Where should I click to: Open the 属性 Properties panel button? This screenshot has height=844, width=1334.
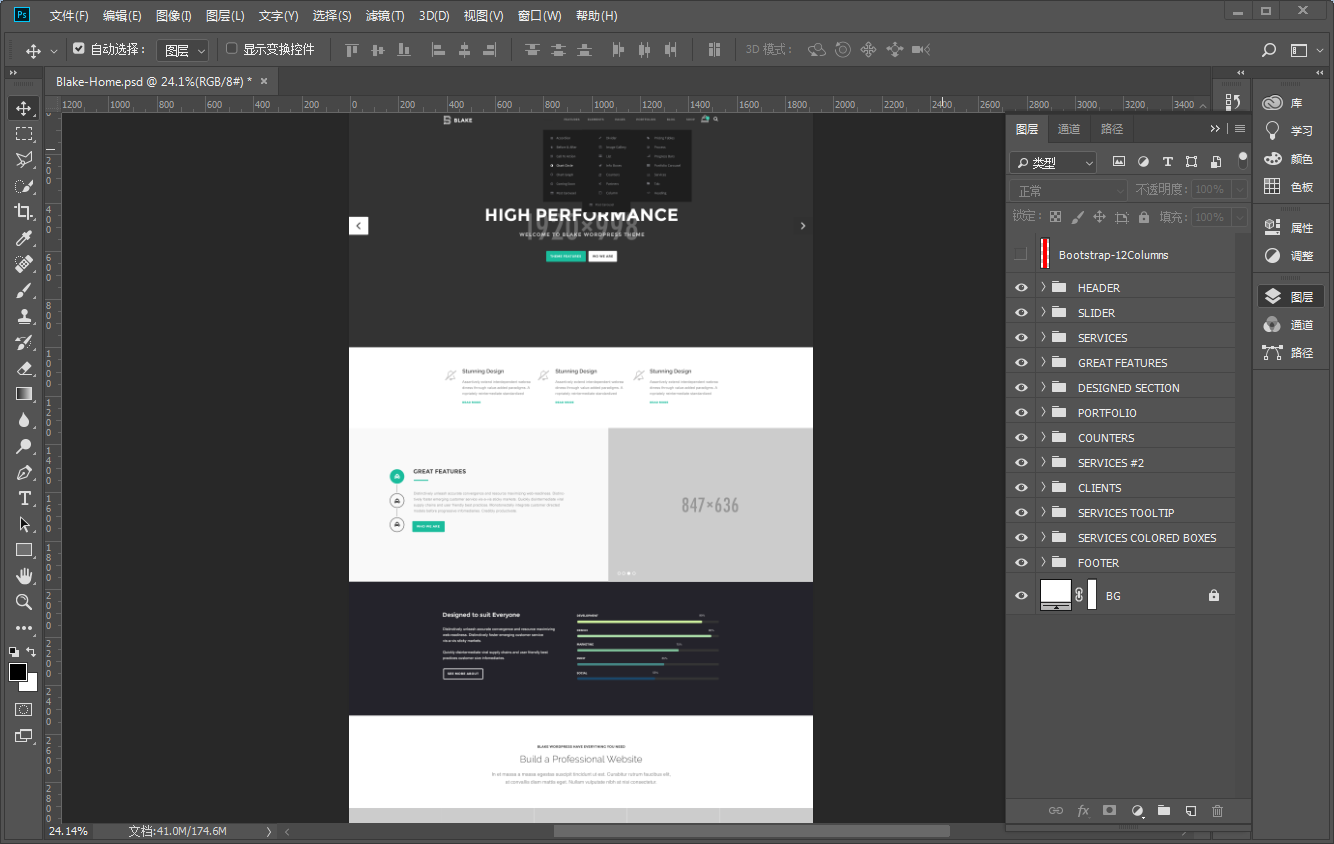coord(1288,228)
